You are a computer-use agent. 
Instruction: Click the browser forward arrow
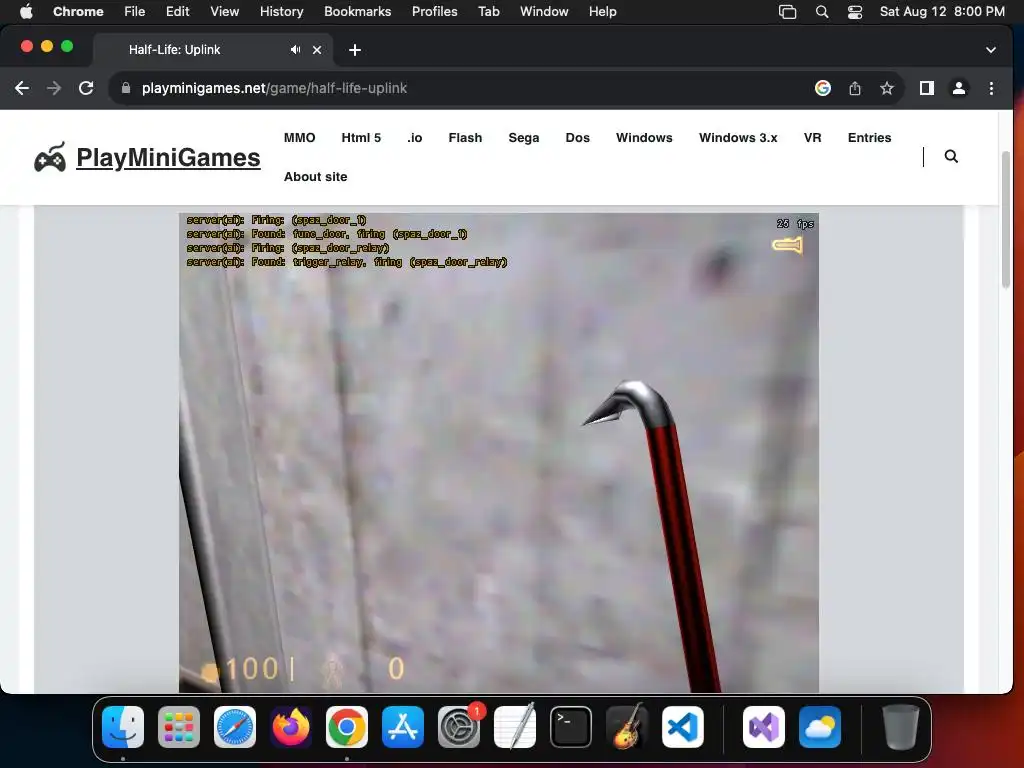point(54,88)
